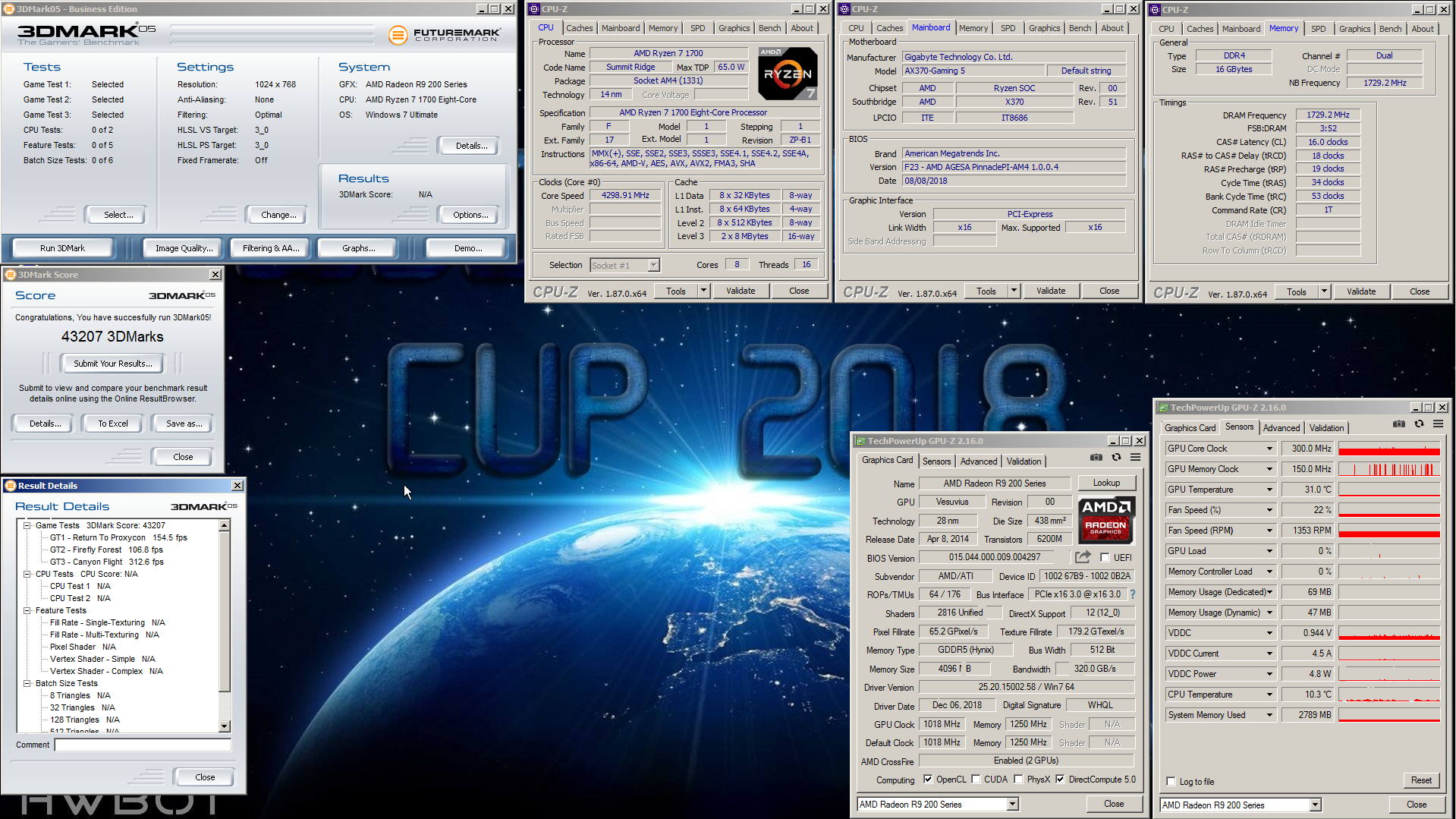Click the Lookup button in GPU-Z
1456x819 pixels.
tap(1105, 483)
